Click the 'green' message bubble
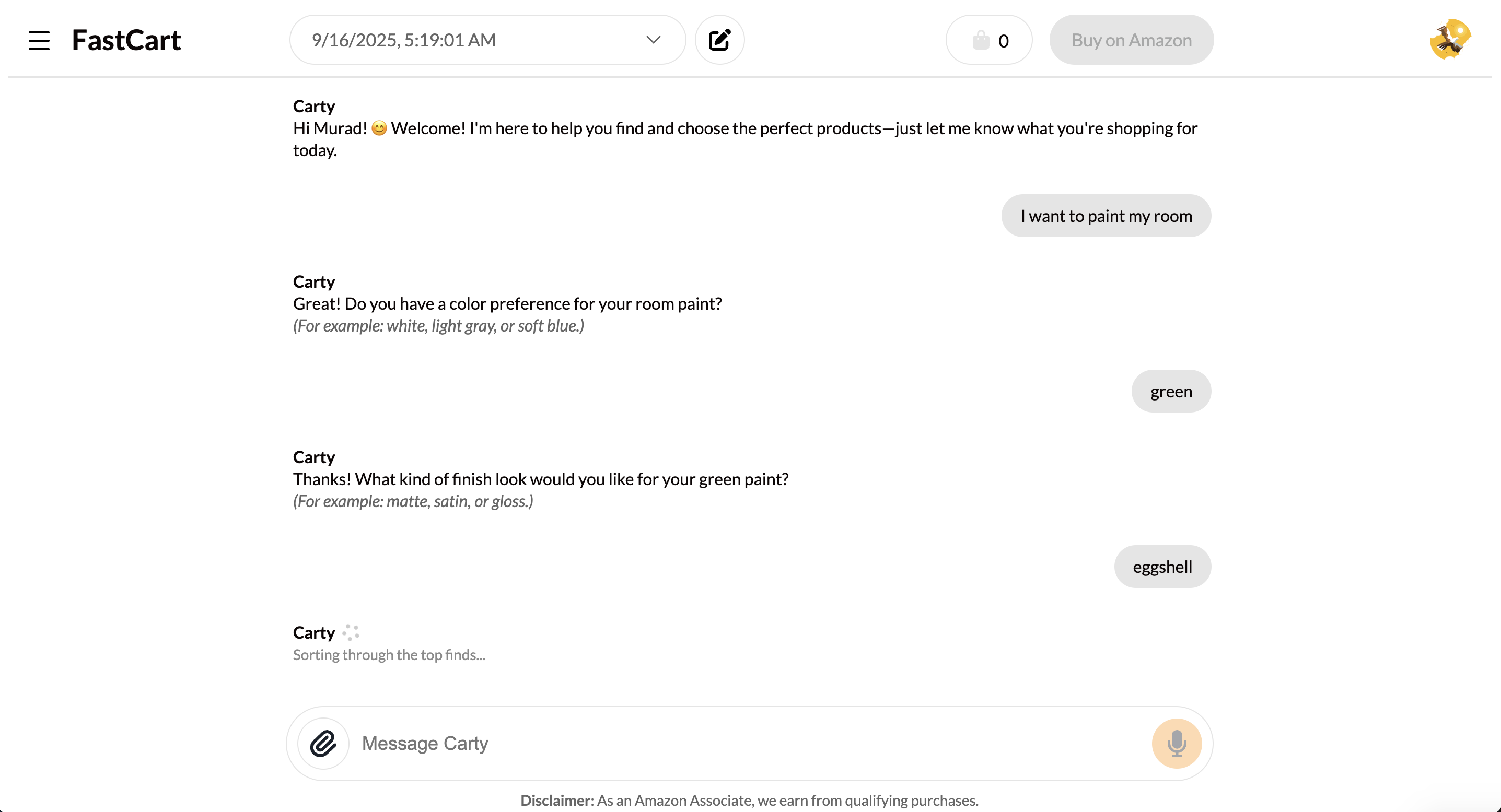 (1171, 391)
